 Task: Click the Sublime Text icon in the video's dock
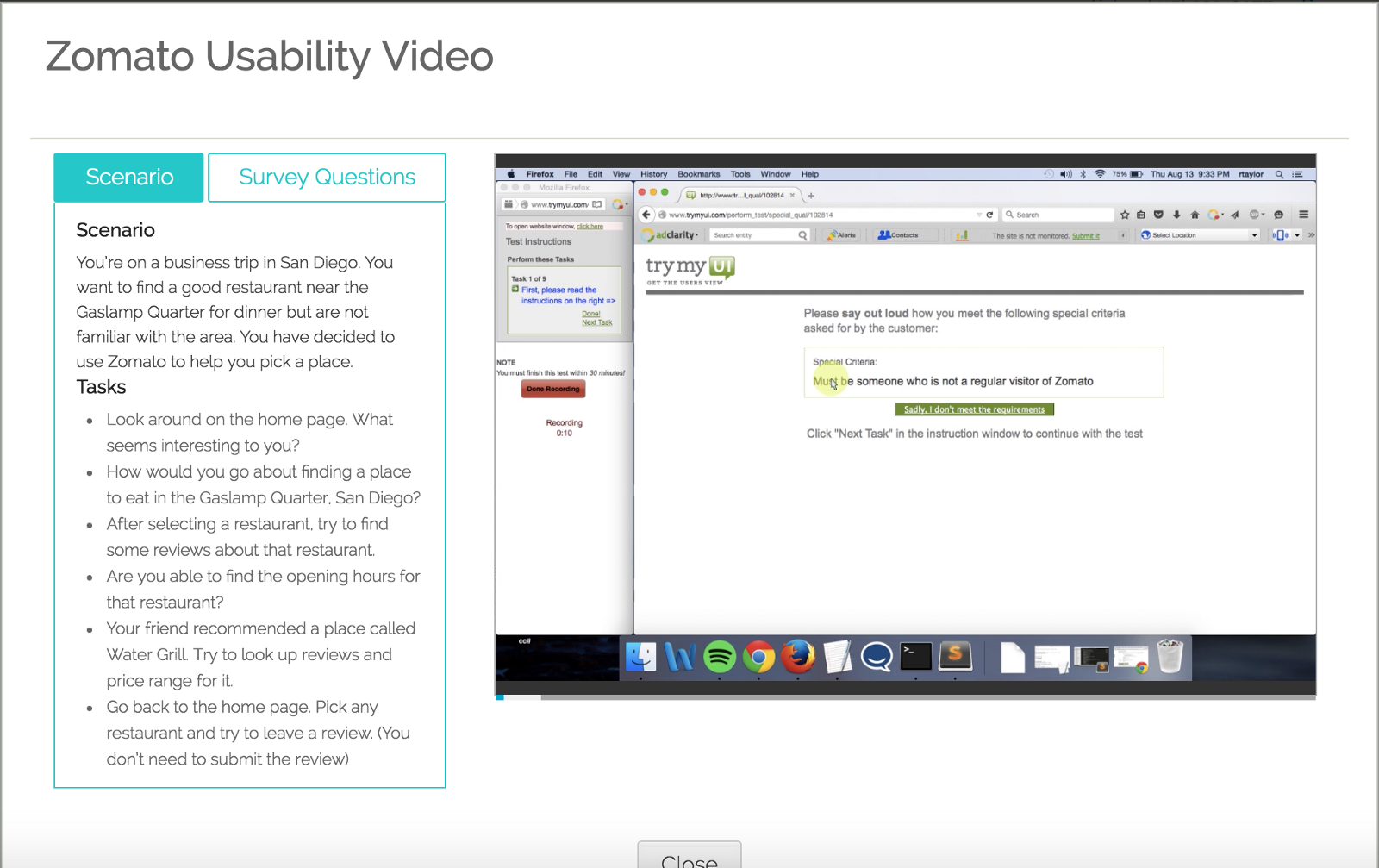(x=955, y=658)
